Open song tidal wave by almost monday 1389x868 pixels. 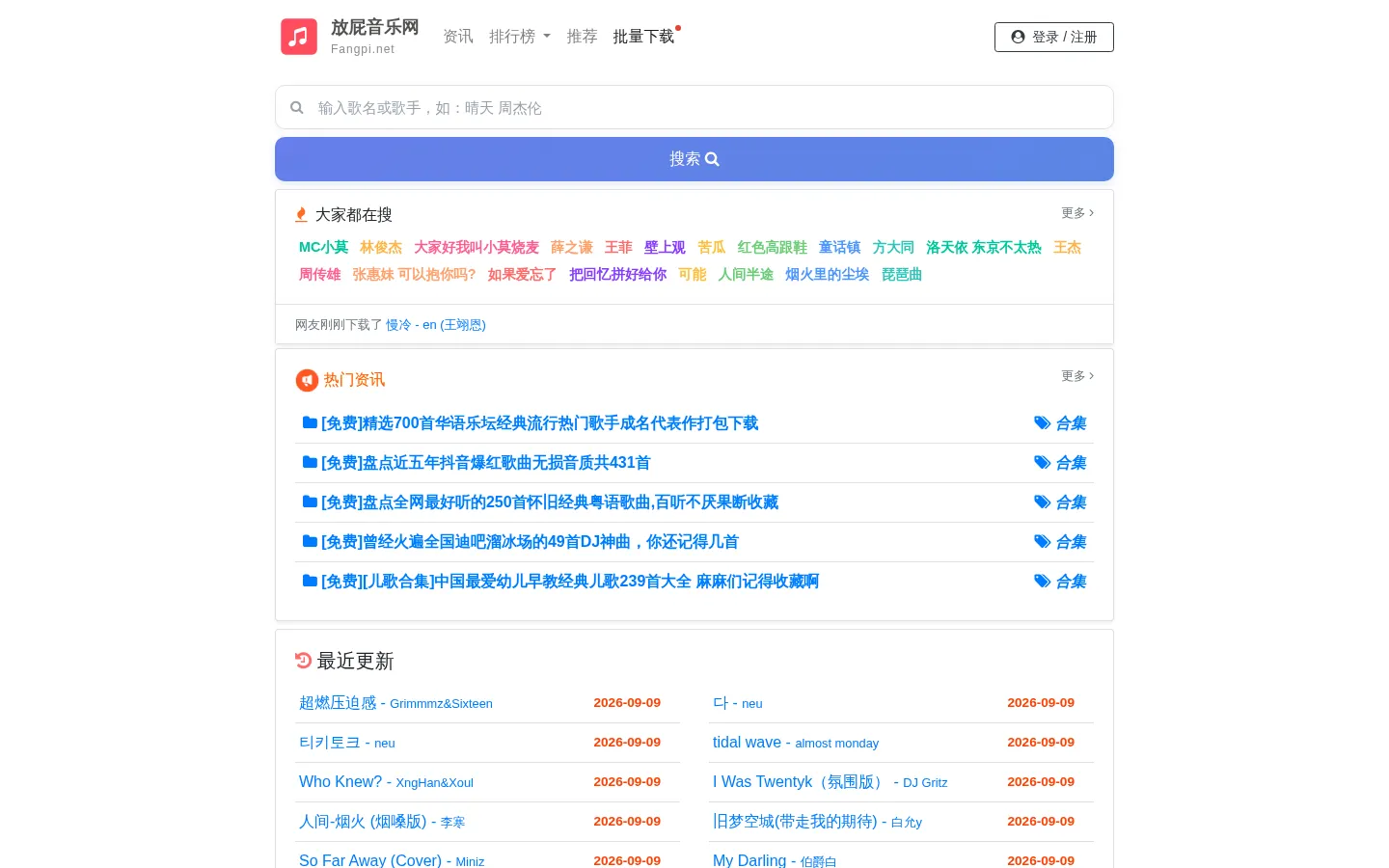tap(796, 743)
